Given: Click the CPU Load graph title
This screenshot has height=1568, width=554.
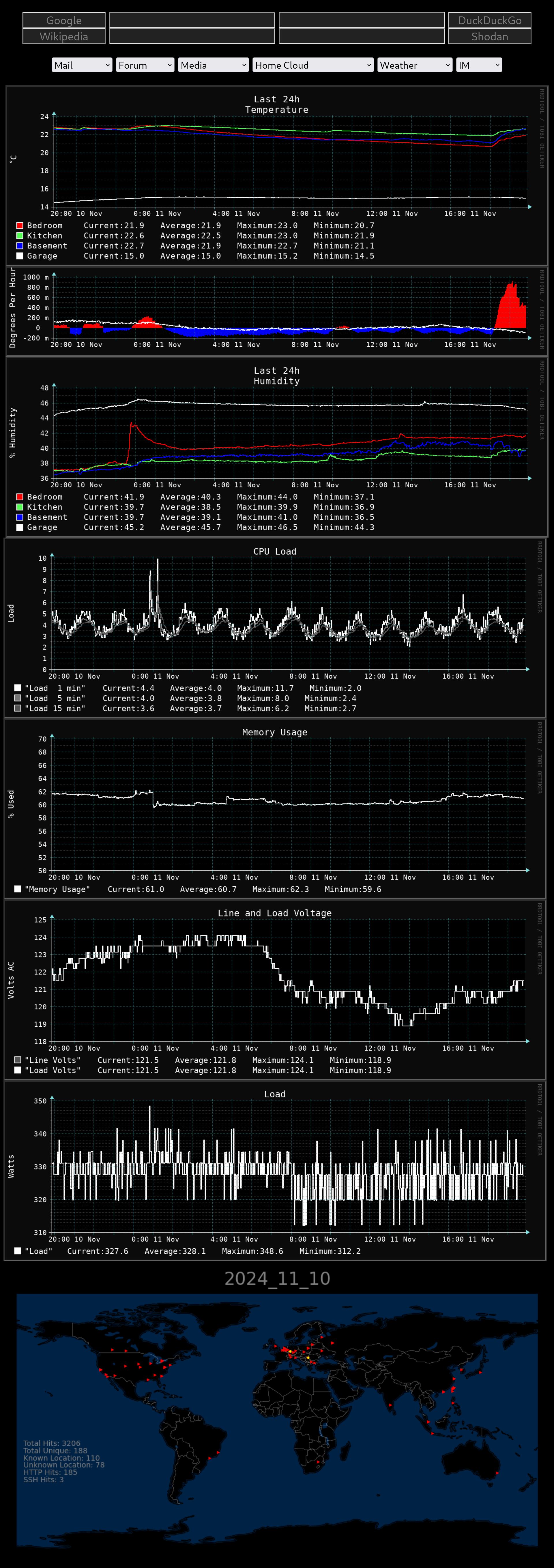Looking at the screenshot, I should point(275,551).
